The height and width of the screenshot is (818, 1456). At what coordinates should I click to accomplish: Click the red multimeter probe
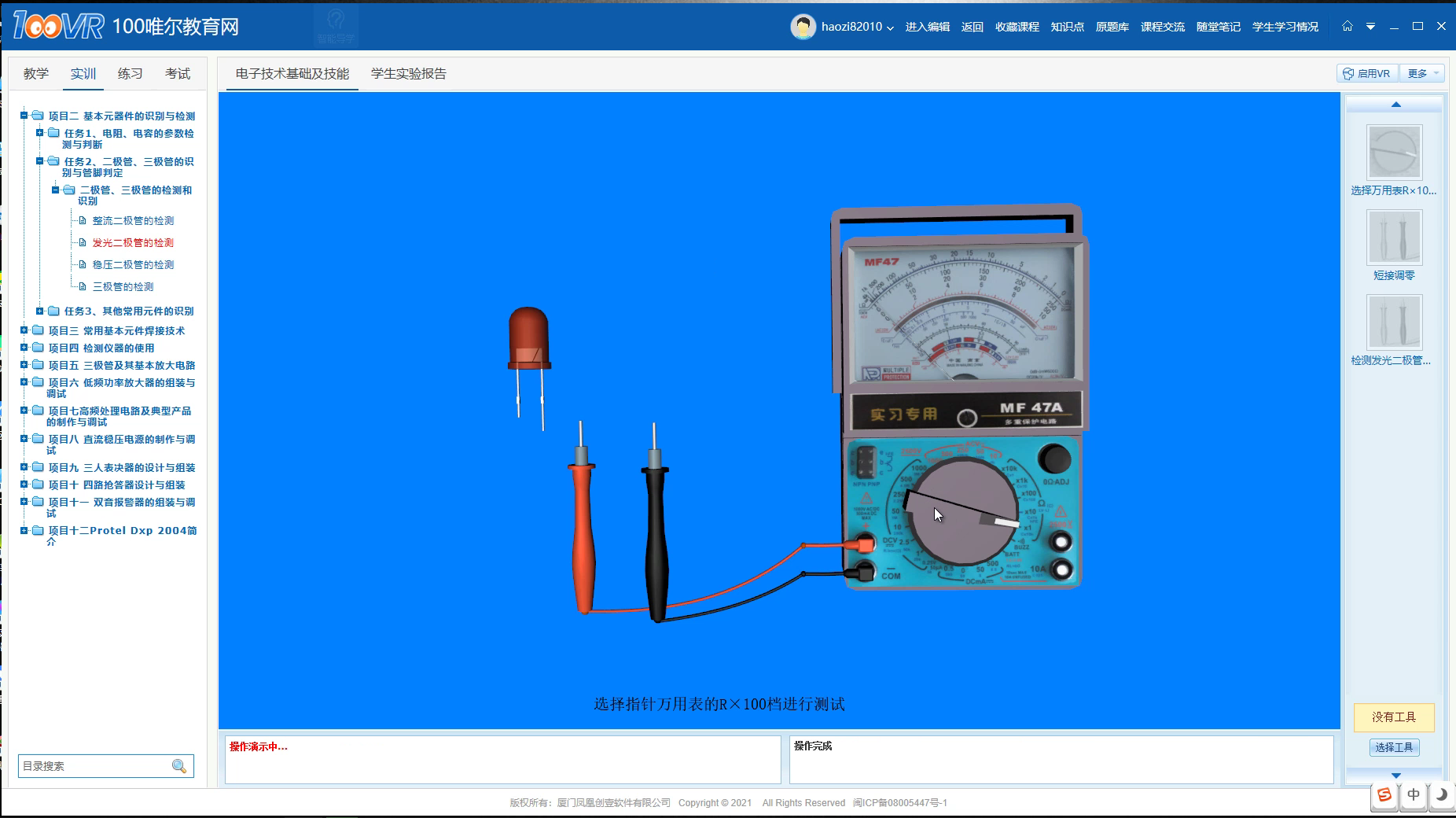(x=583, y=535)
